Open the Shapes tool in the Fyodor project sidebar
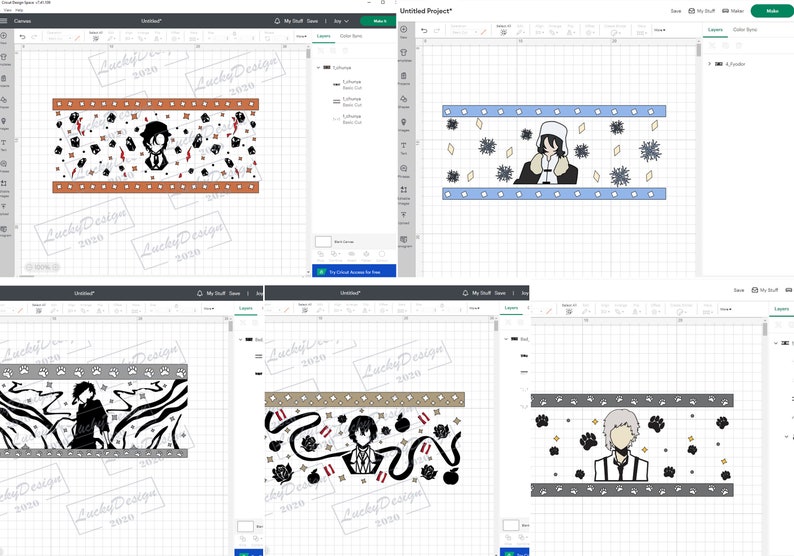Screen dimensions: 794x556 pyautogui.click(x=404, y=99)
